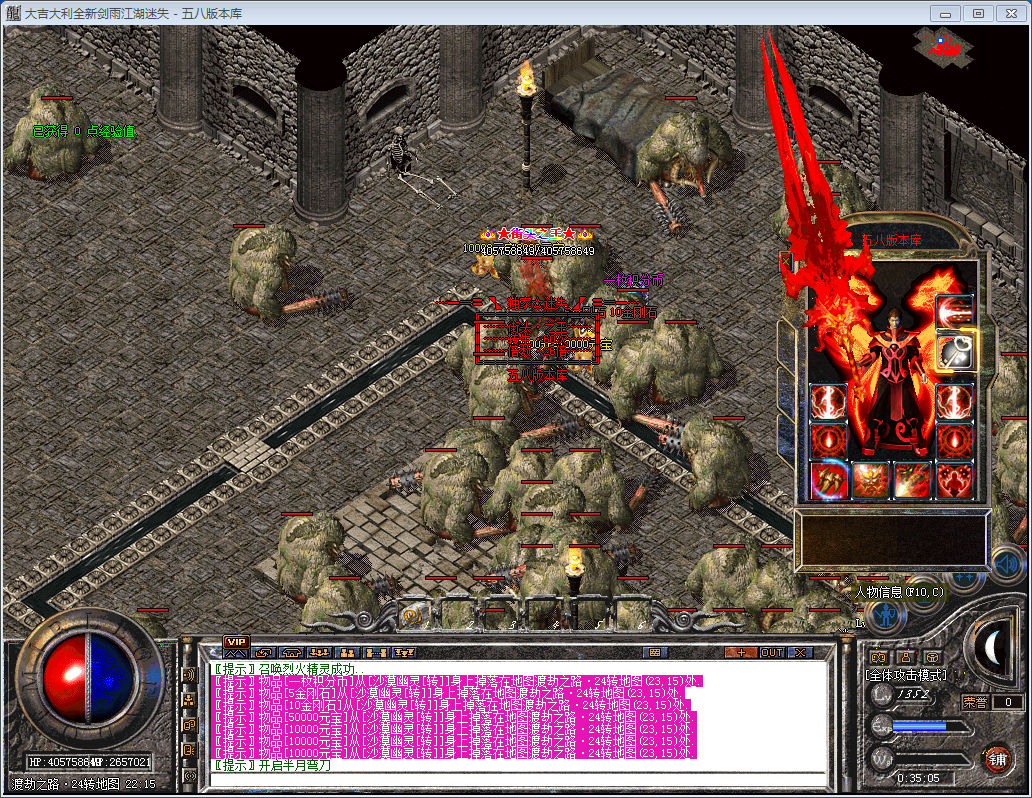This screenshot has height=798, width=1032.
Task: Maximize the game window
Action: pyautogui.click(x=978, y=13)
